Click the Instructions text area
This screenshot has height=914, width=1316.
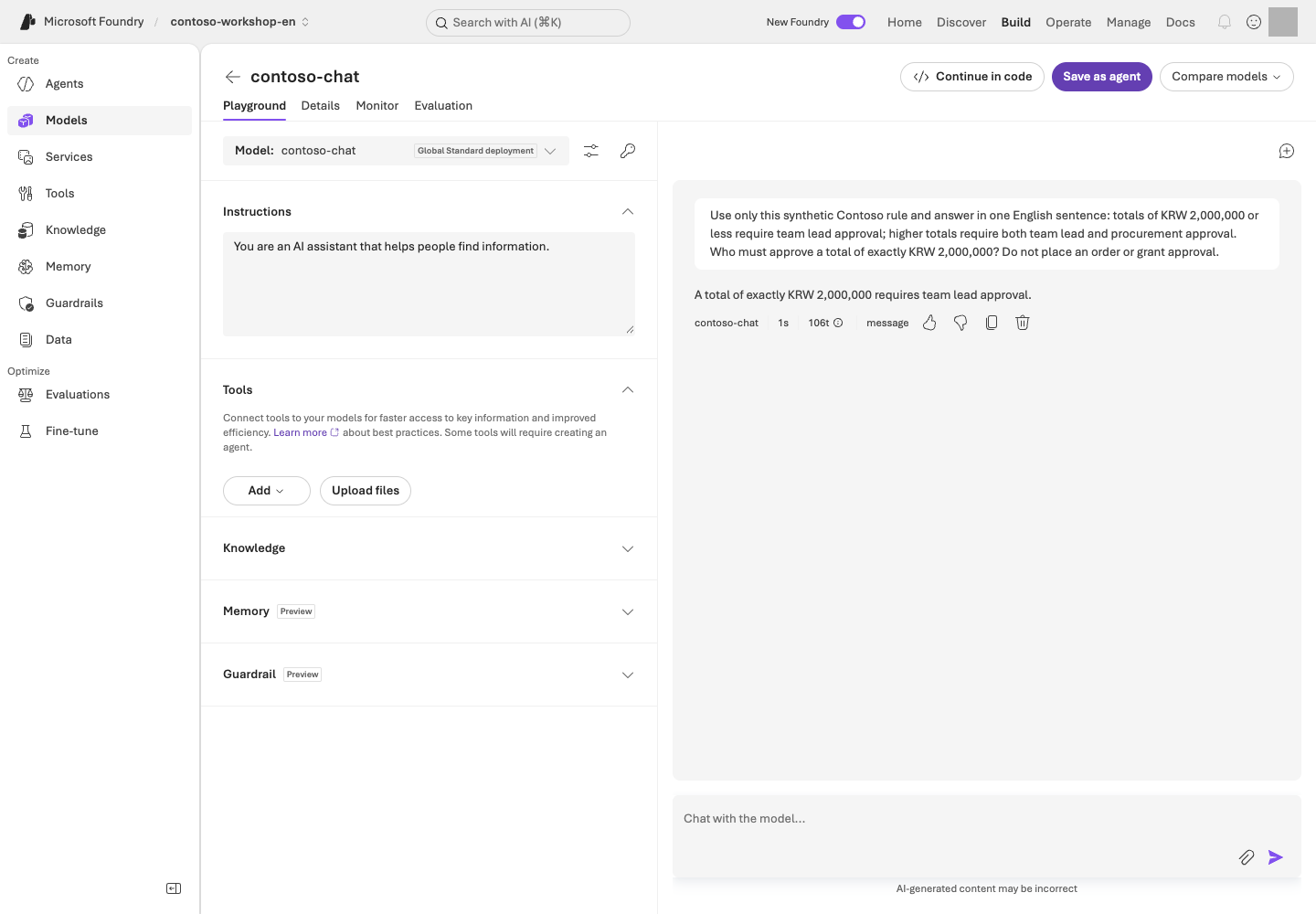point(429,284)
